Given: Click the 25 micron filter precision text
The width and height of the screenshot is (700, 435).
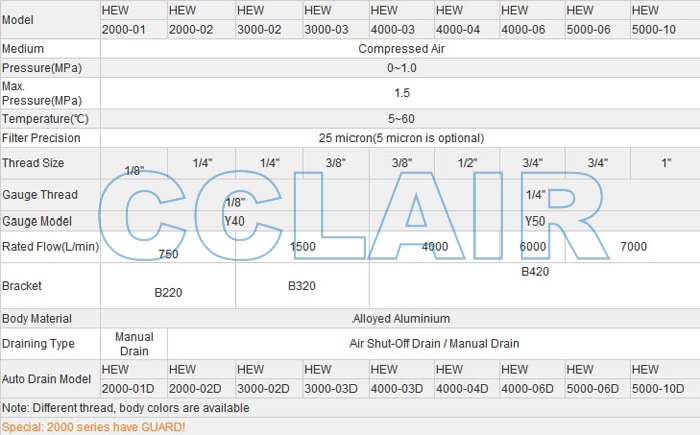Looking at the screenshot, I should pyautogui.click(x=400, y=138).
